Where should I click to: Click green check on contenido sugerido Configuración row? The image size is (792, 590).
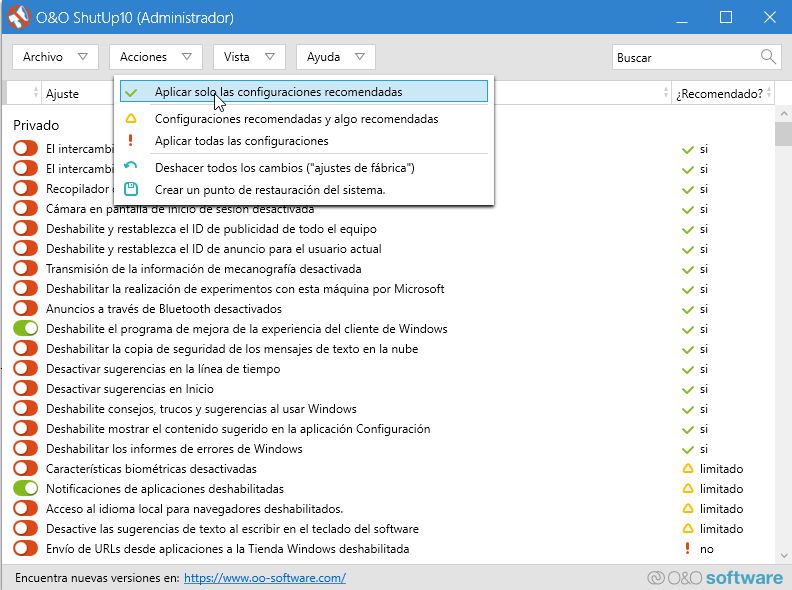pyautogui.click(x=687, y=430)
